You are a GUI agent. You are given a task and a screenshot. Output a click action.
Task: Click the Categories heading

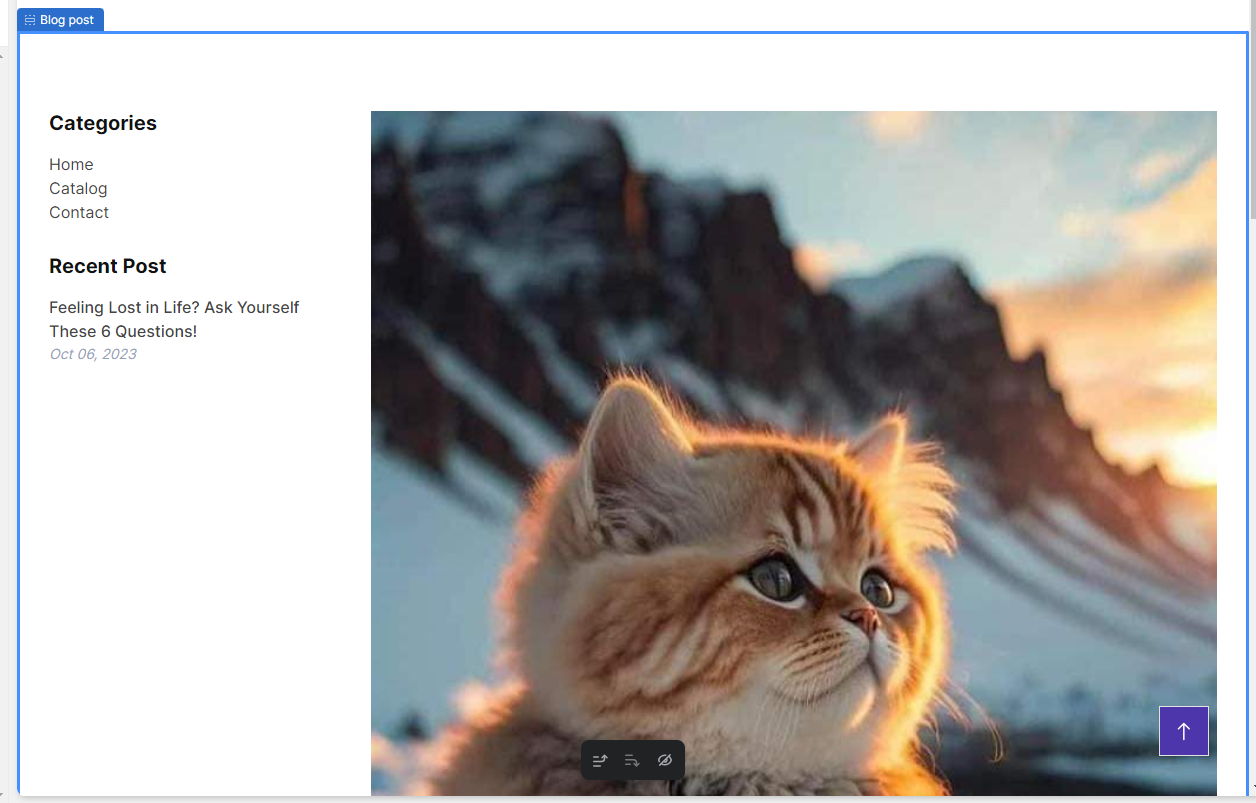point(103,123)
